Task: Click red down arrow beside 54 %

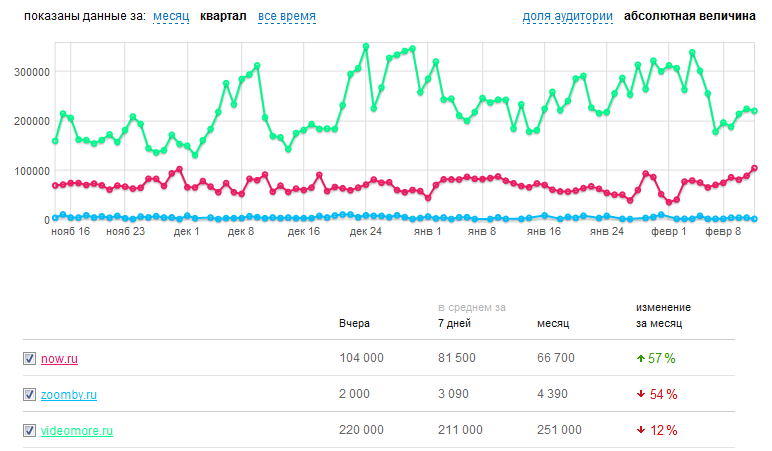Action: (640, 395)
